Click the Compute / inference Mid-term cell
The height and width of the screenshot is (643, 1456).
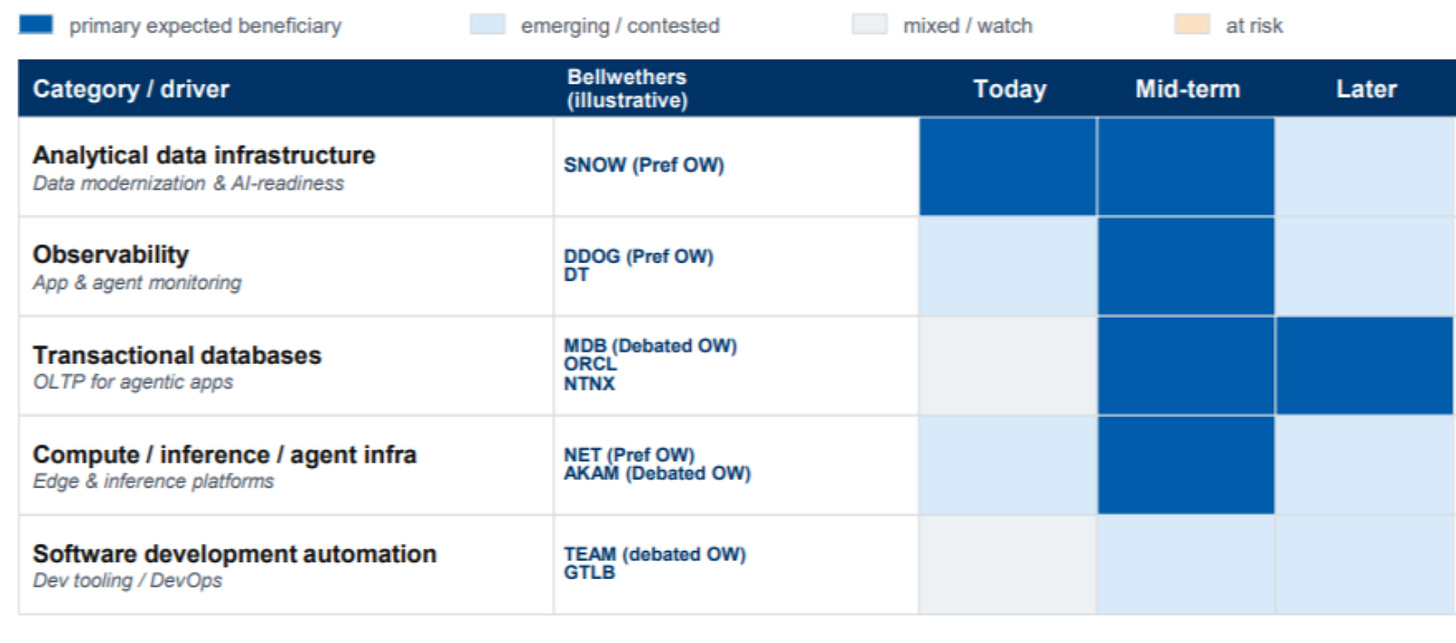coord(1186,465)
